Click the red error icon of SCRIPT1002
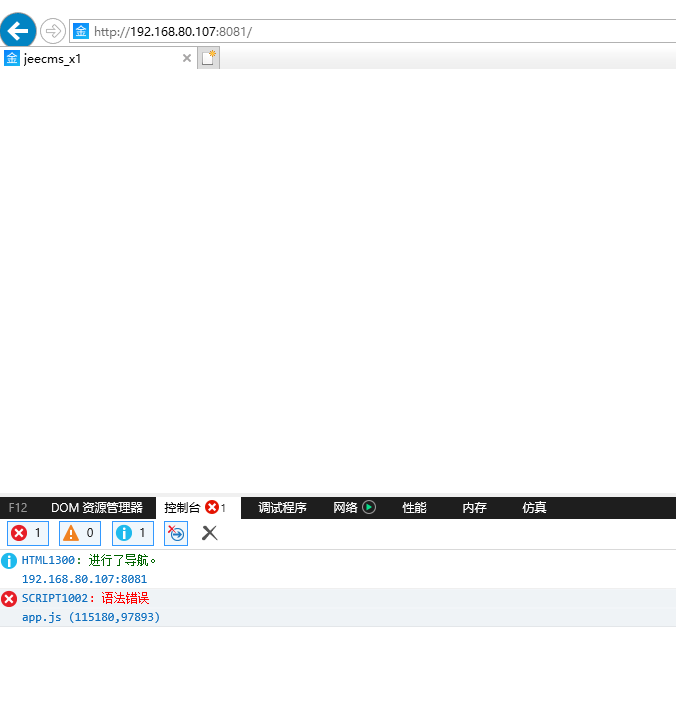 tap(9, 599)
